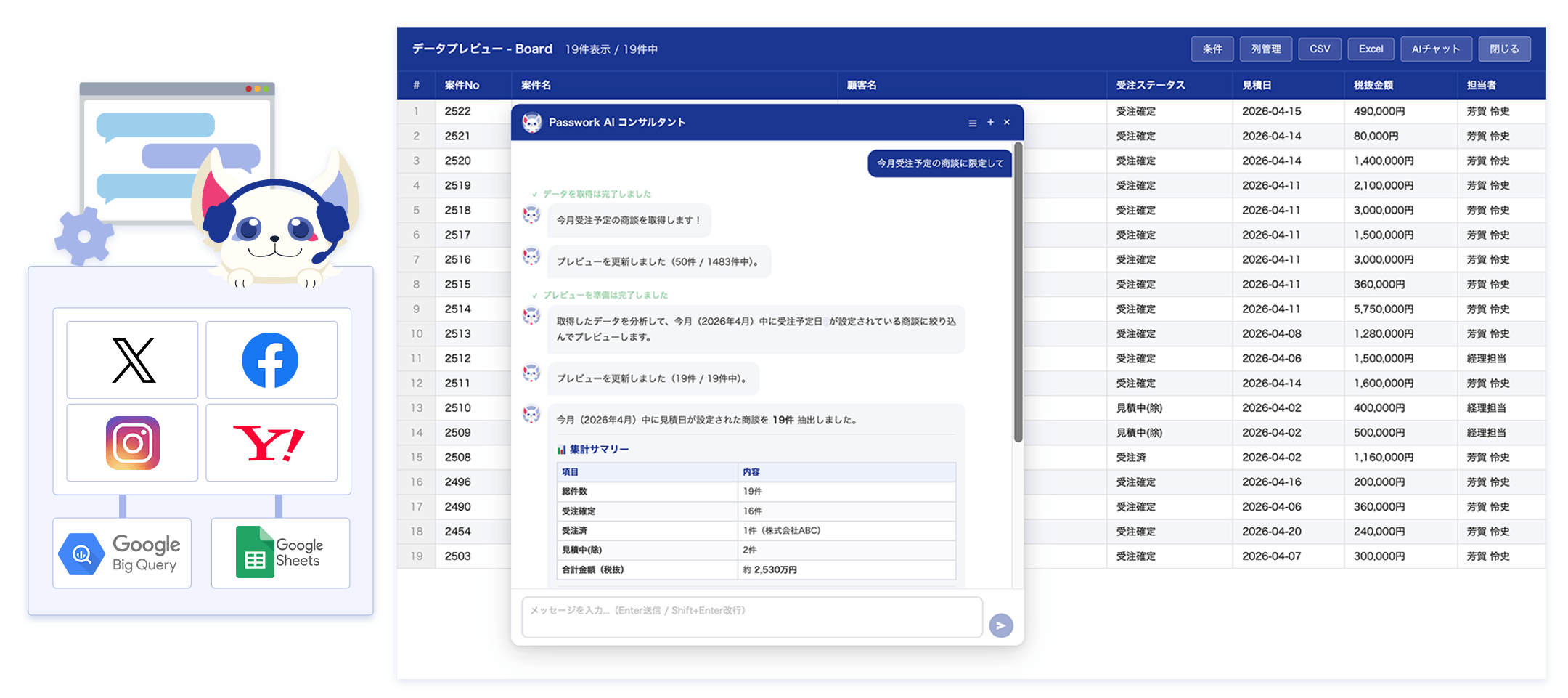Click the gear settings icon

click(84, 236)
